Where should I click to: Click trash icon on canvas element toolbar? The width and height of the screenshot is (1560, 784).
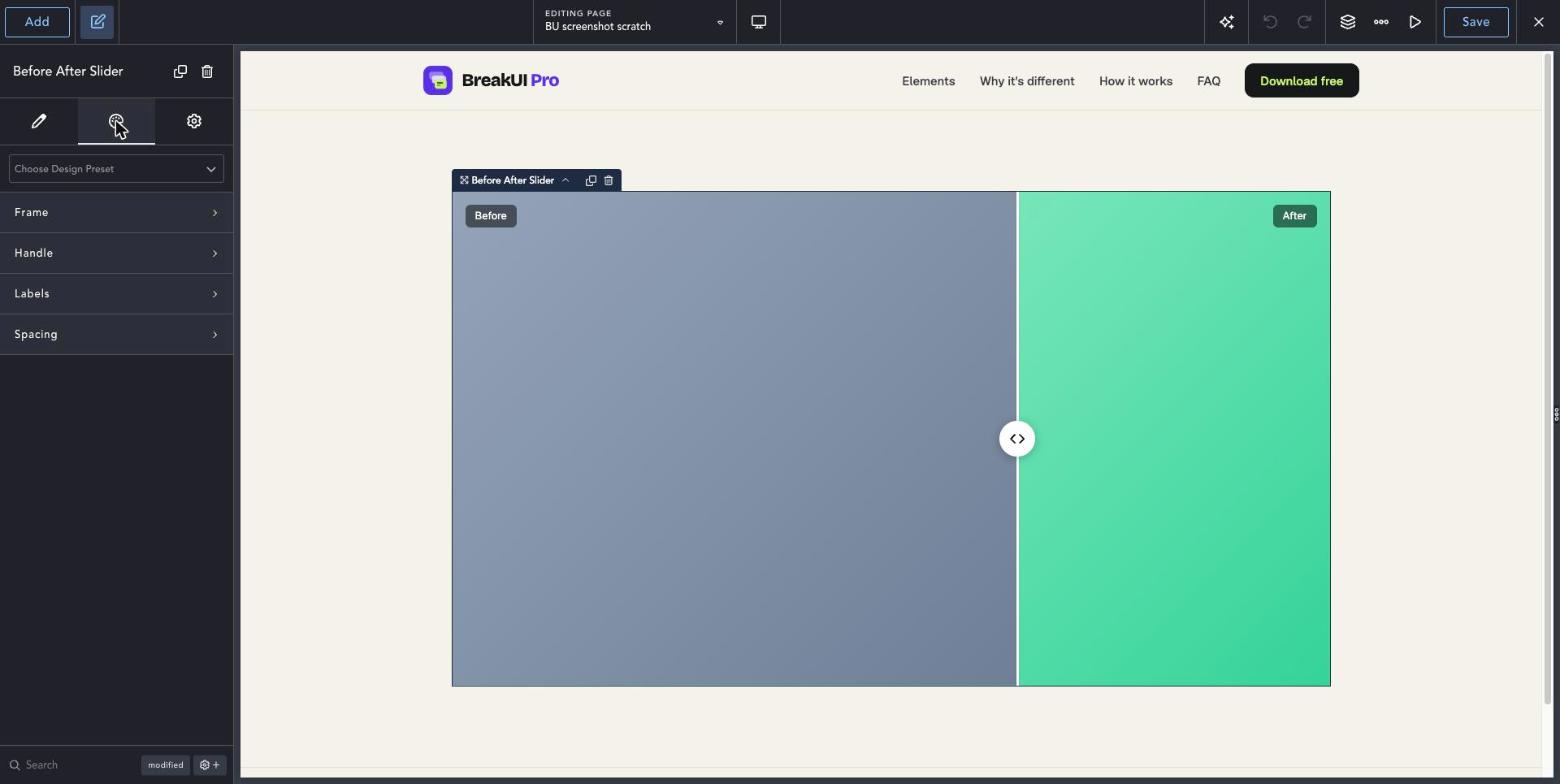tap(608, 180)
